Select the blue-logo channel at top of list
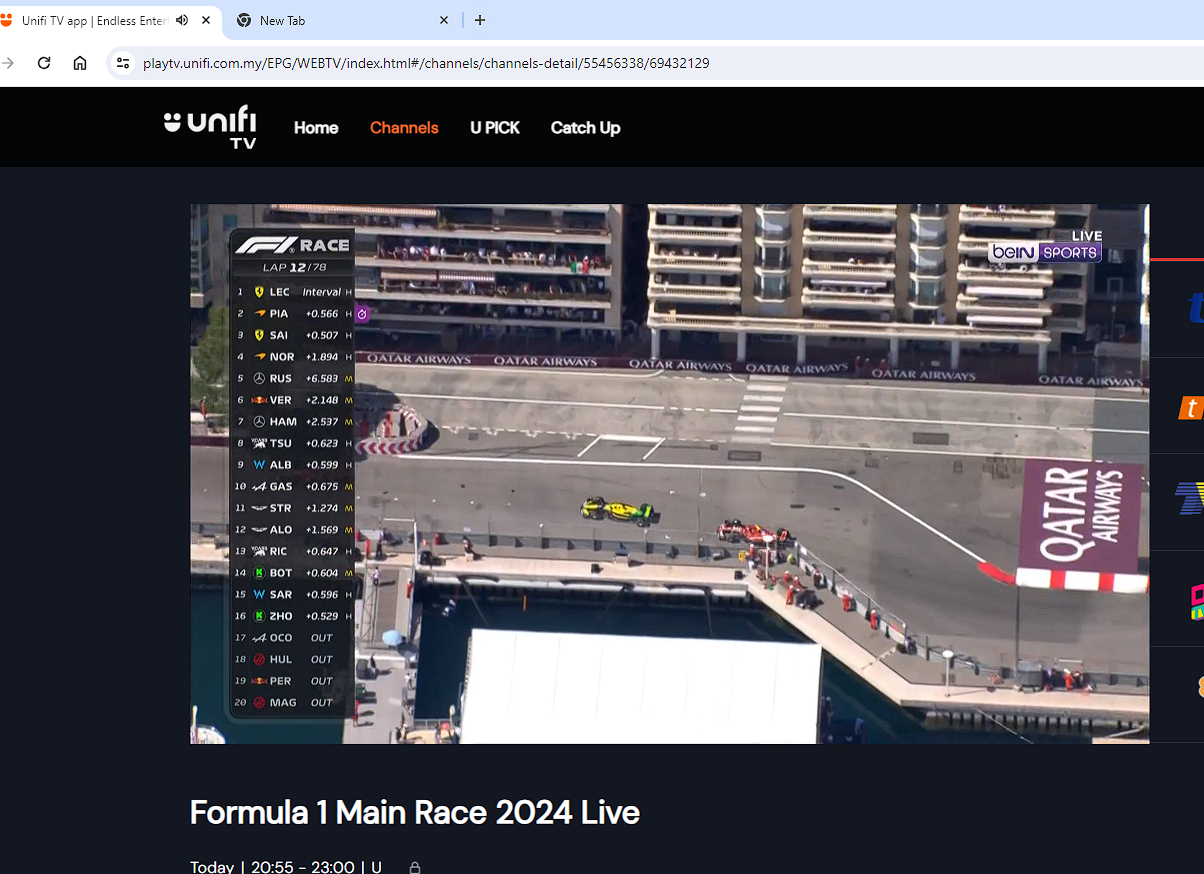This screenshot has height=874, width=1204. pyautogui.click(x=1194, y=309)
